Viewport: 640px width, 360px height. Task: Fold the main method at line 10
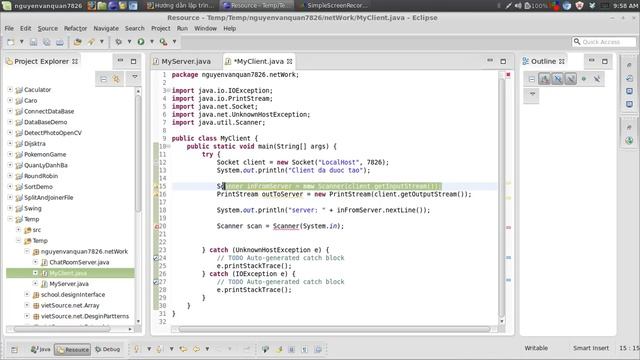pyautogui.click(x=168, y=146)
